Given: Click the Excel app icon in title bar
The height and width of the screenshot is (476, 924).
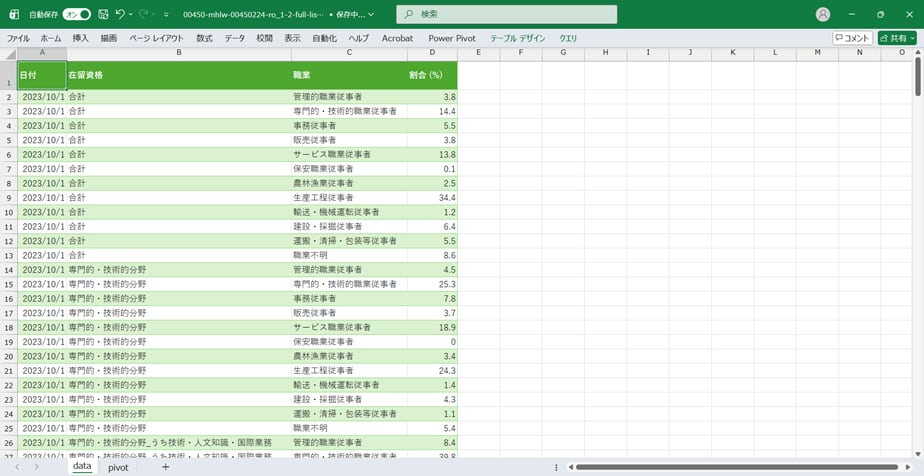Looking at the screenshot, I should [14, 15].
